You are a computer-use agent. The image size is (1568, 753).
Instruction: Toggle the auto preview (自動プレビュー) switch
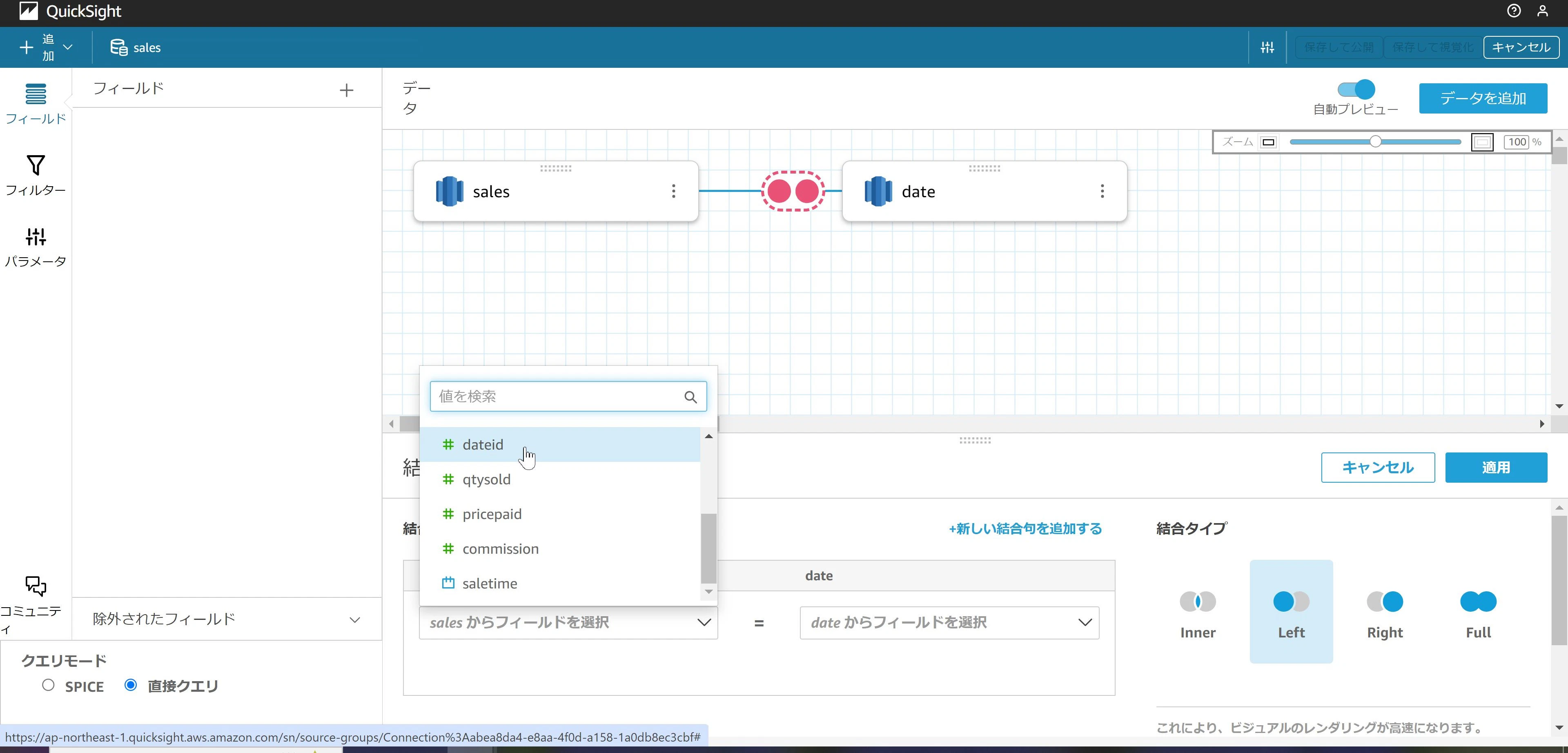click(x=1356, y=89)
